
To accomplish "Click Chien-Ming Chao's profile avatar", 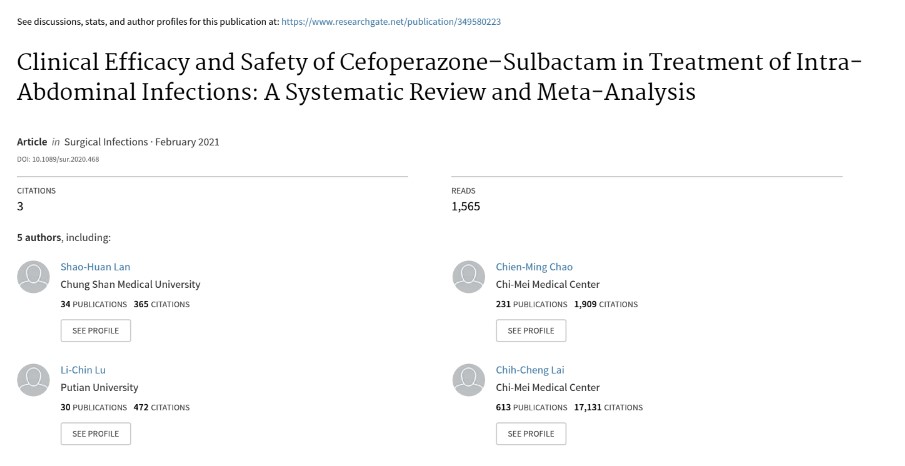I will [x=469, y=277].
